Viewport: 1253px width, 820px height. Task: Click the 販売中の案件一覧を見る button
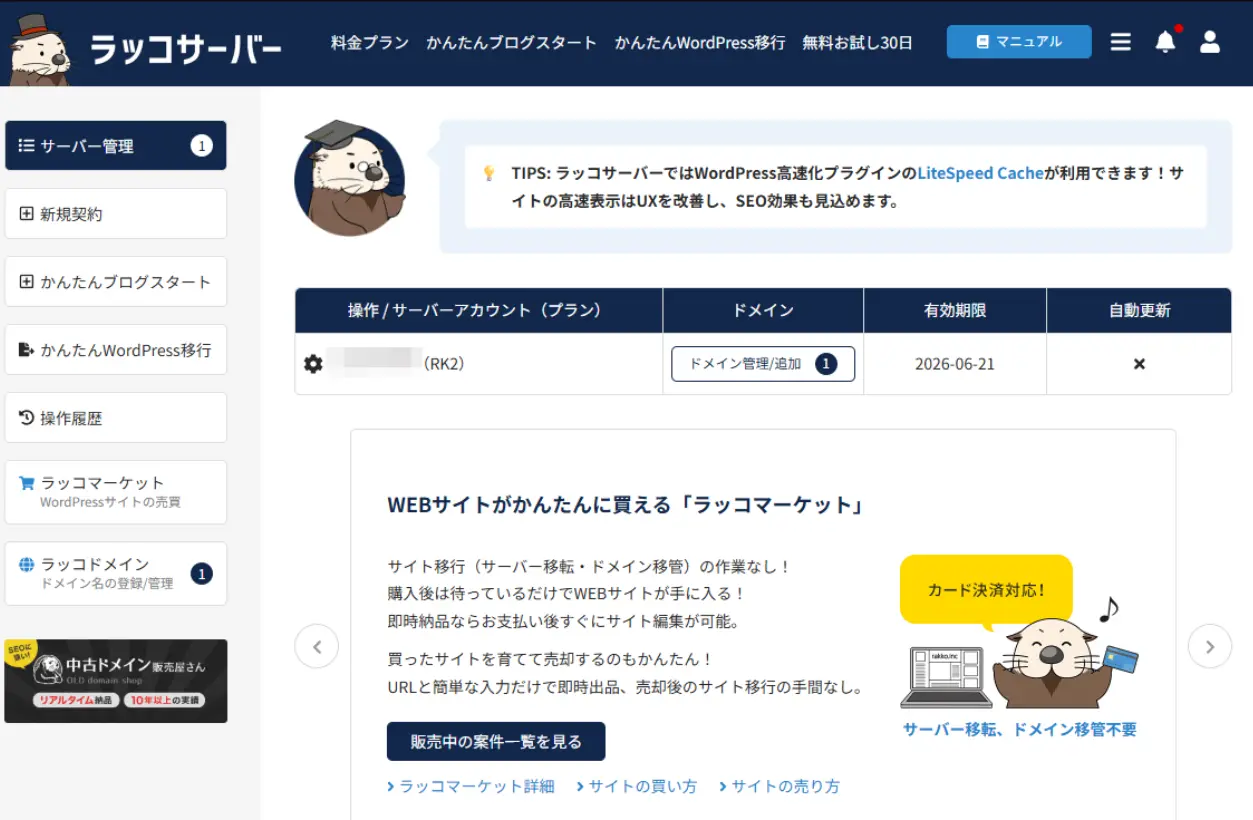tap(495, 741)
